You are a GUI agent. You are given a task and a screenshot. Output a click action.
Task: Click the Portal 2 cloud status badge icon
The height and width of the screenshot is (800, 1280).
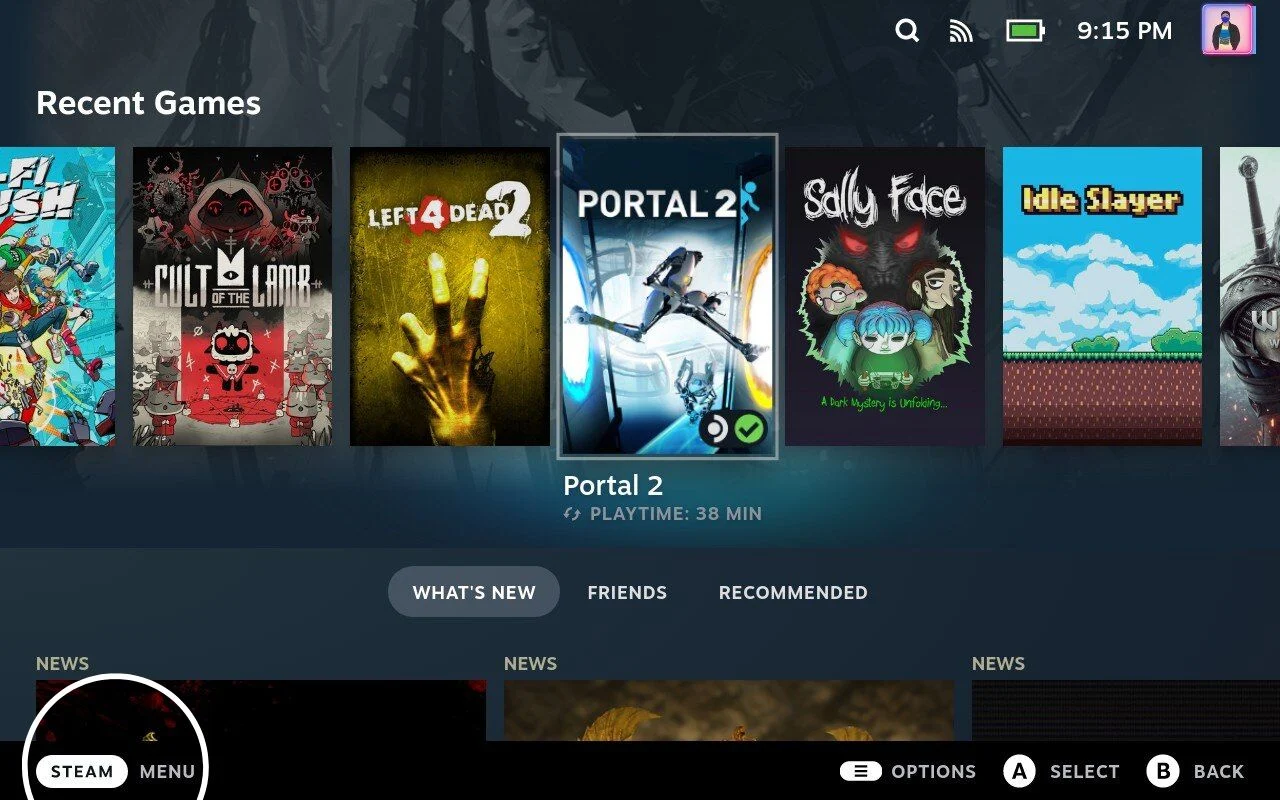click(x=716, y=429)
